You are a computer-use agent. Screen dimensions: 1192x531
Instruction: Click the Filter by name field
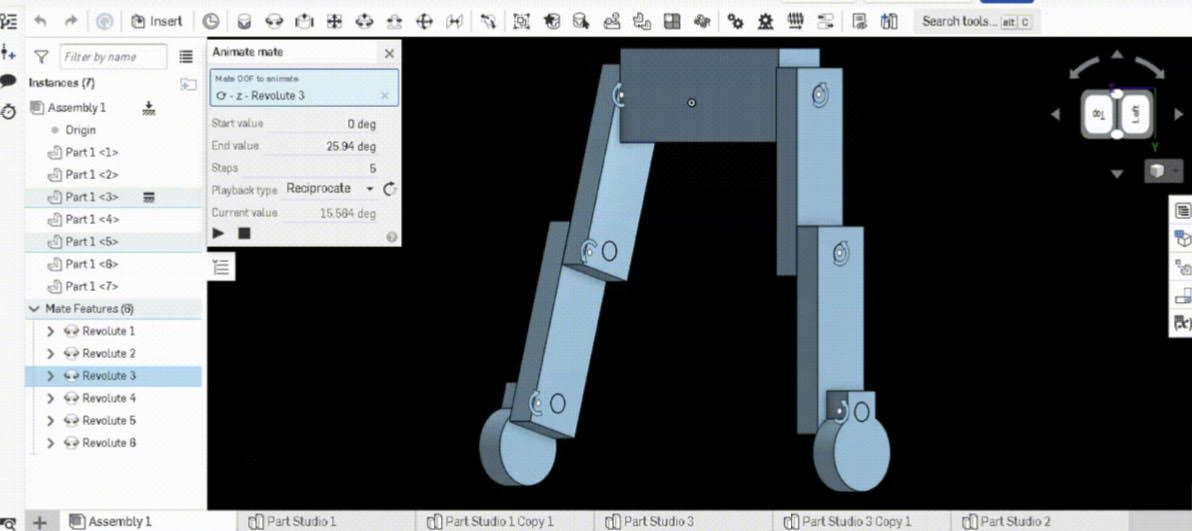[x=113, y=57]
